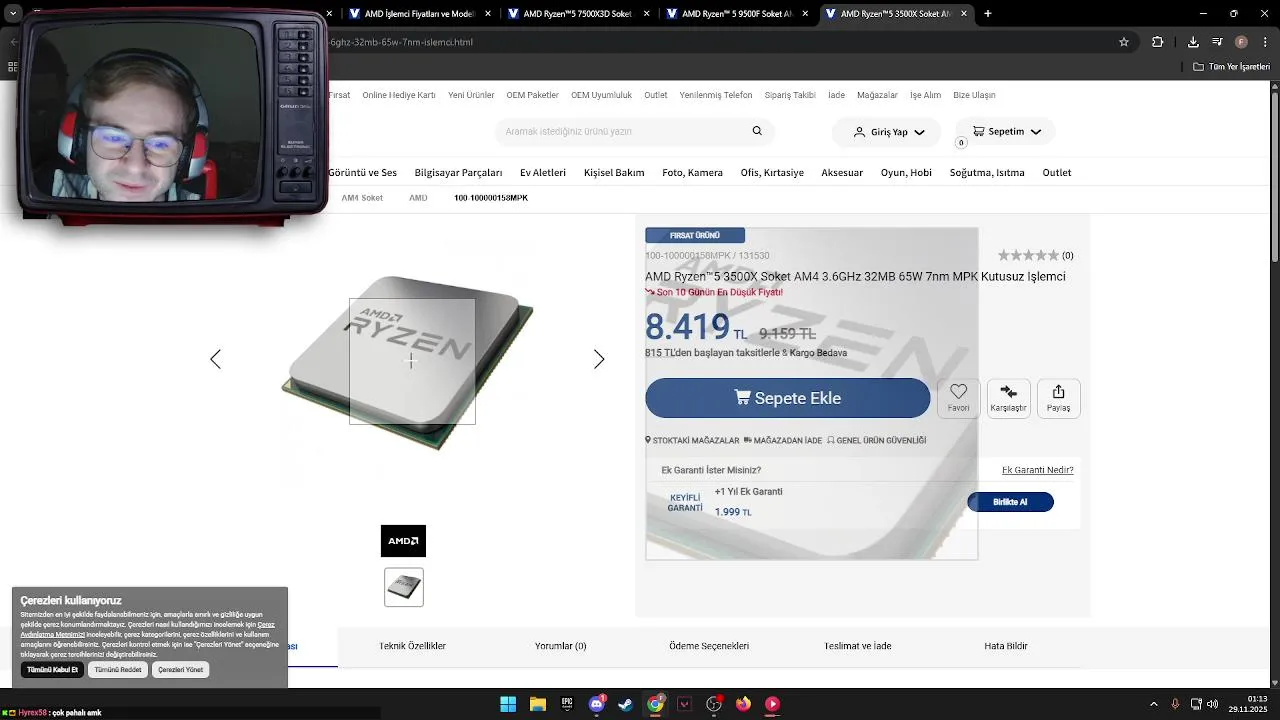This screenshot has height=720, width=1280.
Task: Click Çerezleri Yönet button
Action: coord(180,670)
